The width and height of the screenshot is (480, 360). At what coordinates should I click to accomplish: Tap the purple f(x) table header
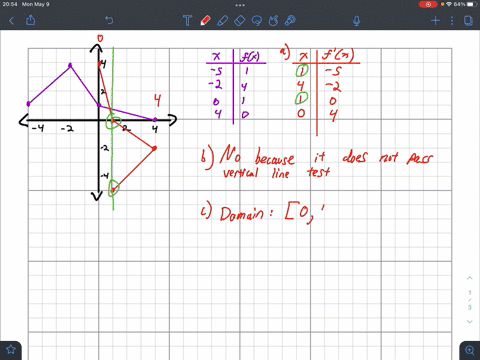pos(250,57)
